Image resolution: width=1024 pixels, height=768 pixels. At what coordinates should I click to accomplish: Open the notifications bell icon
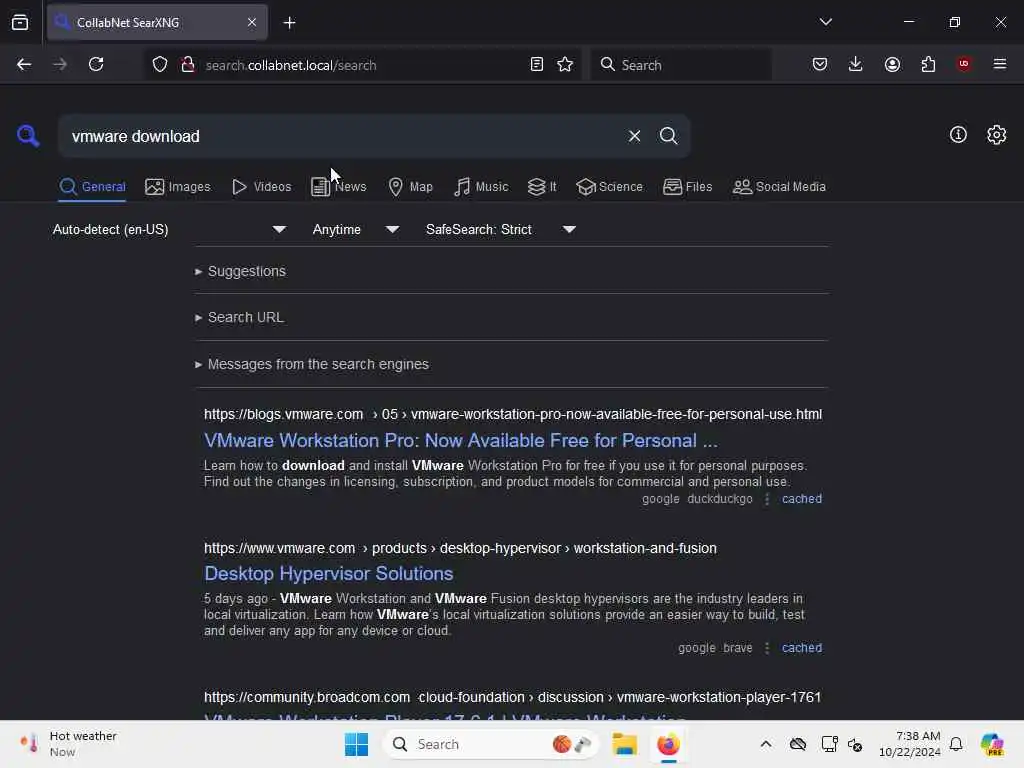point(956,744)
